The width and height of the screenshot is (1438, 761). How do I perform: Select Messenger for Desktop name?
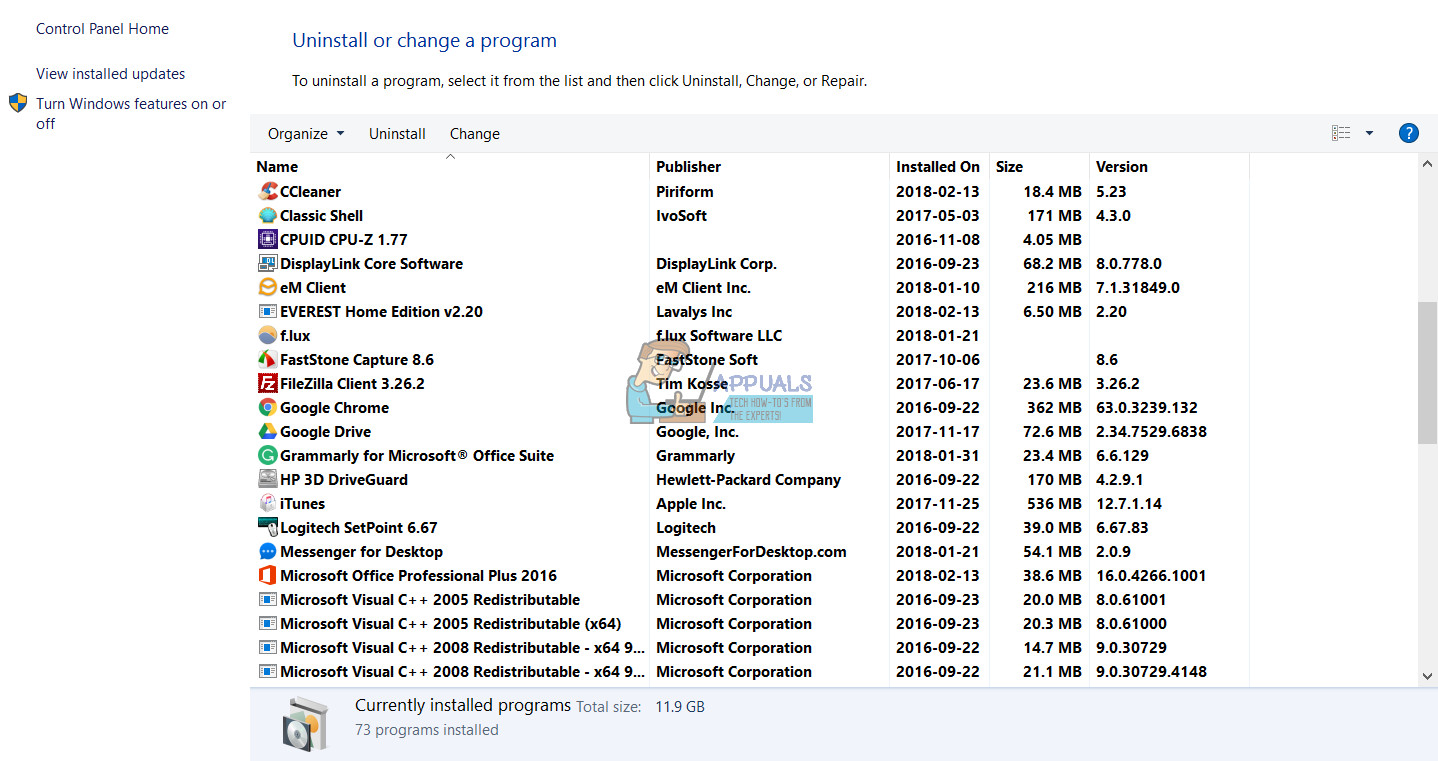point(362,551)
